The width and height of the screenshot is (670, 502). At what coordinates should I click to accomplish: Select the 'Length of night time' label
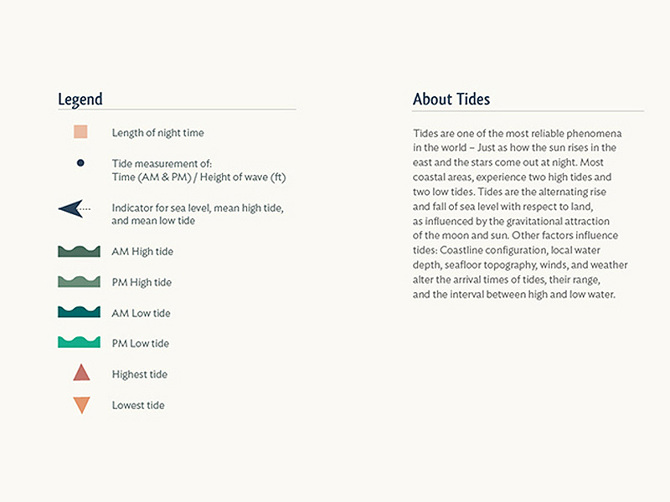pyautogui.click(x=158, y=132)
